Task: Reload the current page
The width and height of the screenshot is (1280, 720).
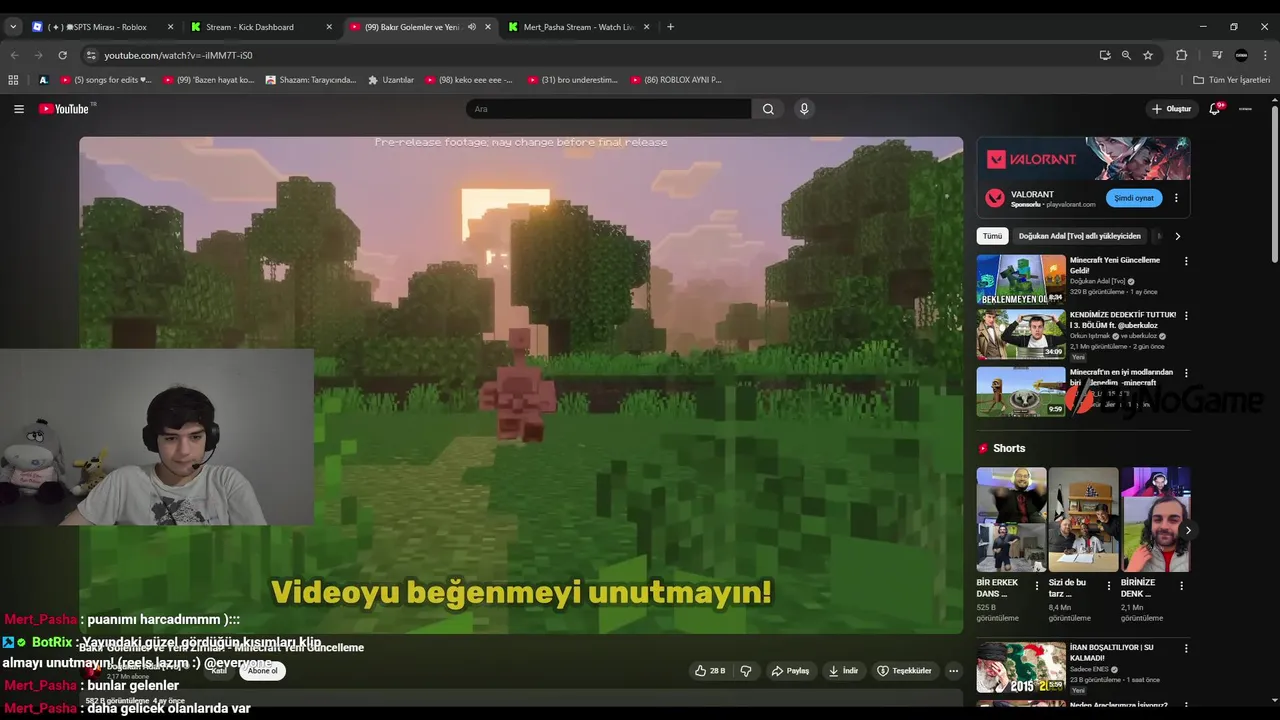Action: click(62, 55)
